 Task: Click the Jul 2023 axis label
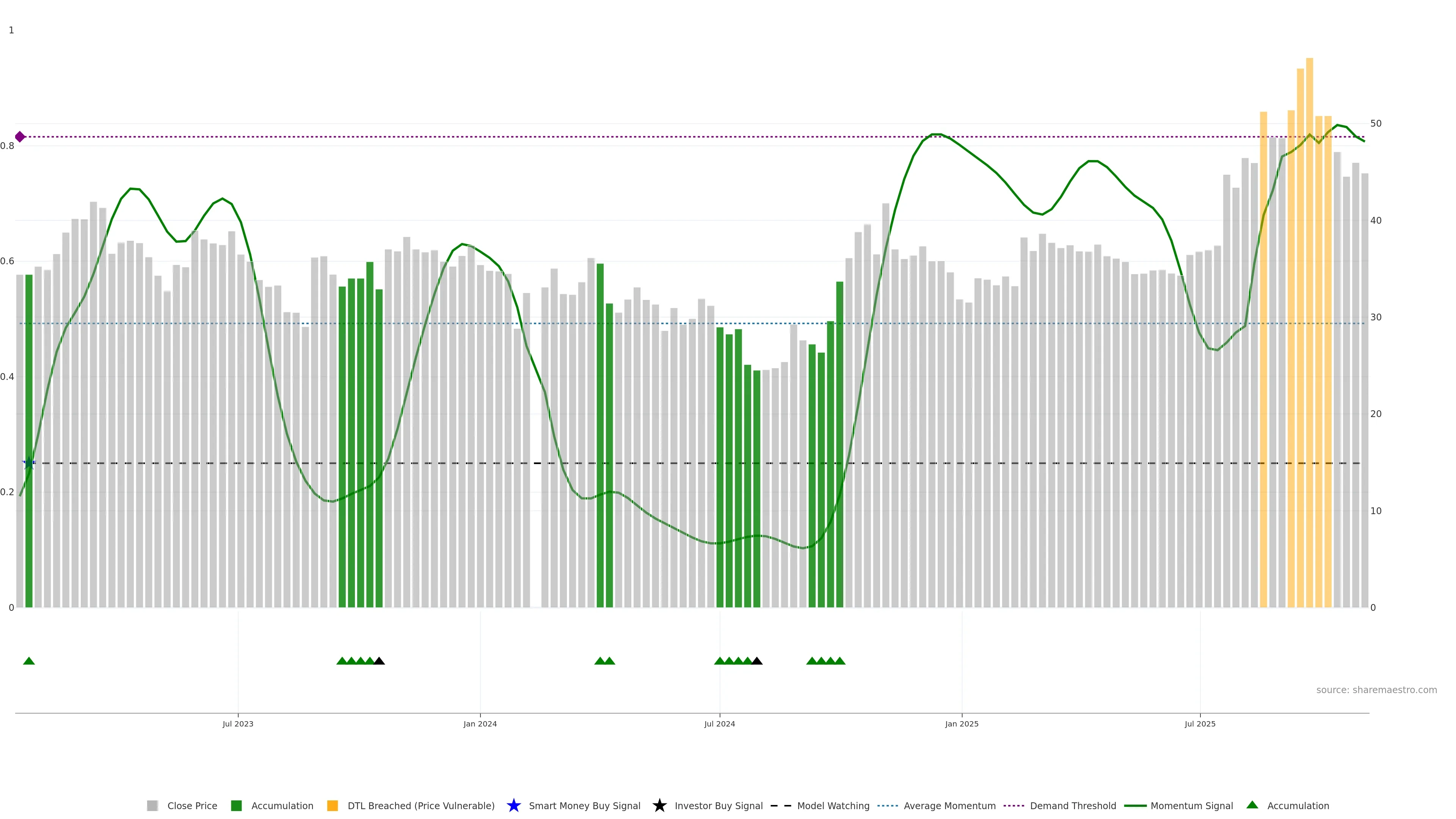[238, 723]
